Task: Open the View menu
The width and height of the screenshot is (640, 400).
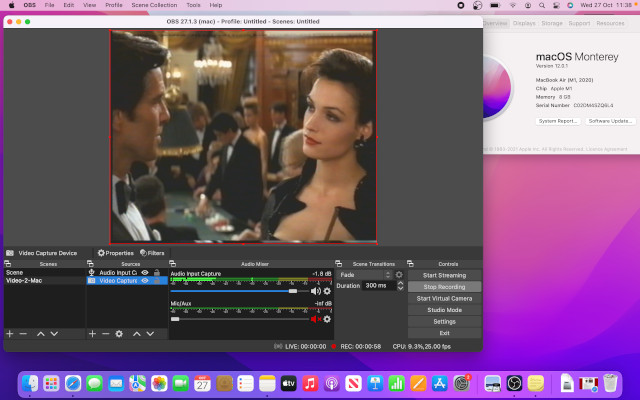Action: 89,5
